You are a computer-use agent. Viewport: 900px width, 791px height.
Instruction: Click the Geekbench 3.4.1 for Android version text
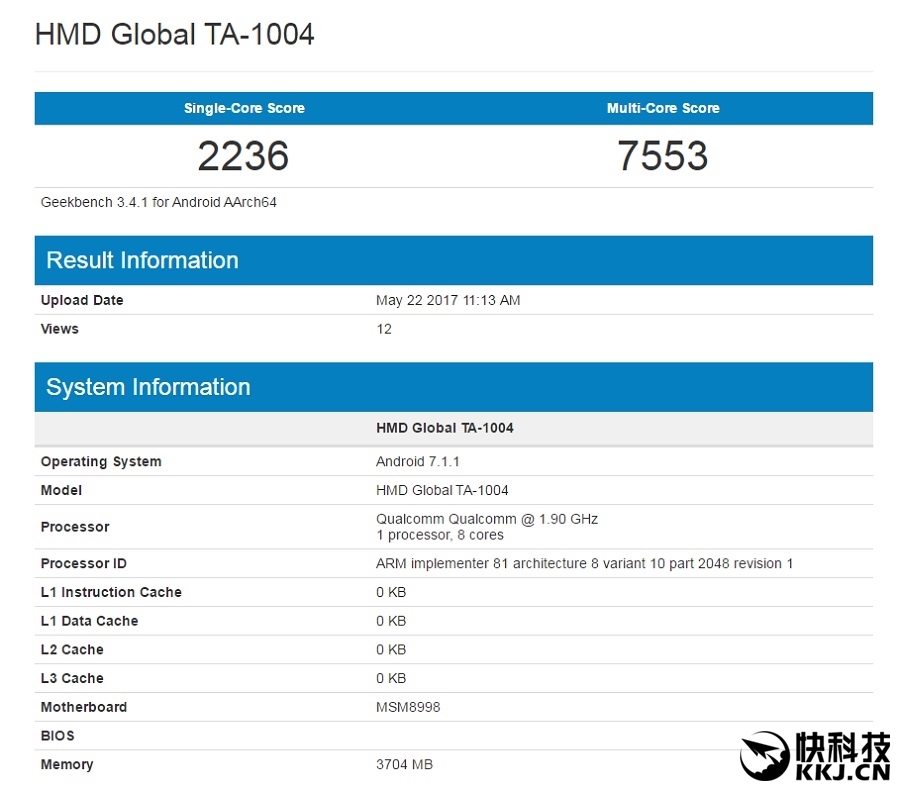[159, 202]
